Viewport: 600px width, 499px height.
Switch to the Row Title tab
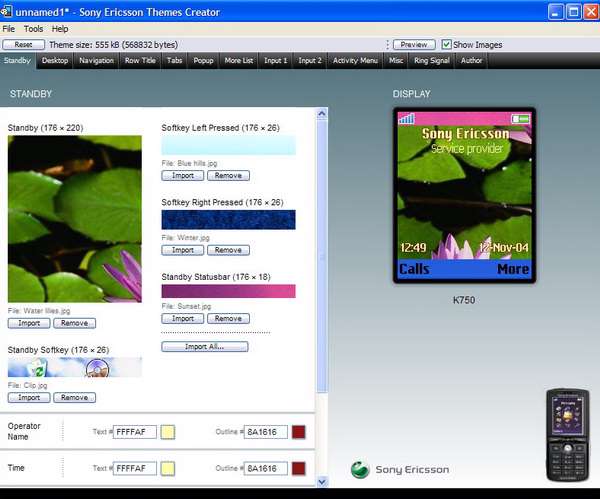[x=140, y=60]
